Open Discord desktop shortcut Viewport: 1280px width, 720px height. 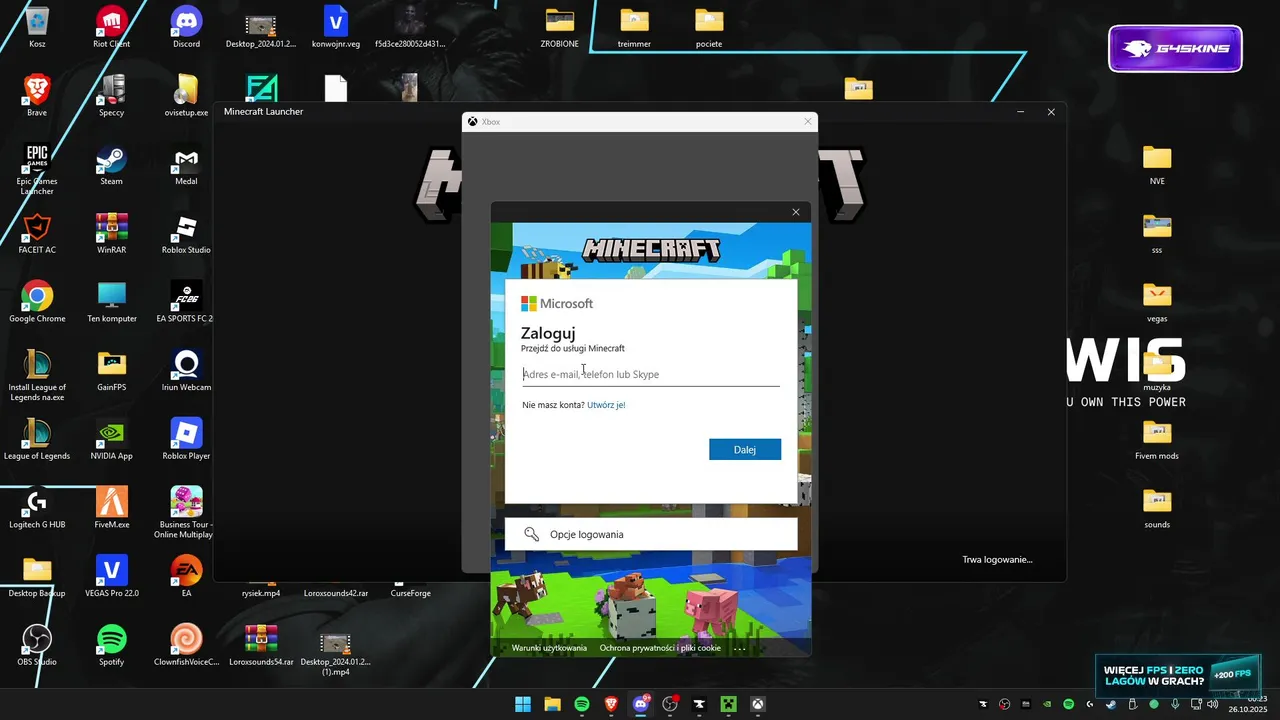186,27
